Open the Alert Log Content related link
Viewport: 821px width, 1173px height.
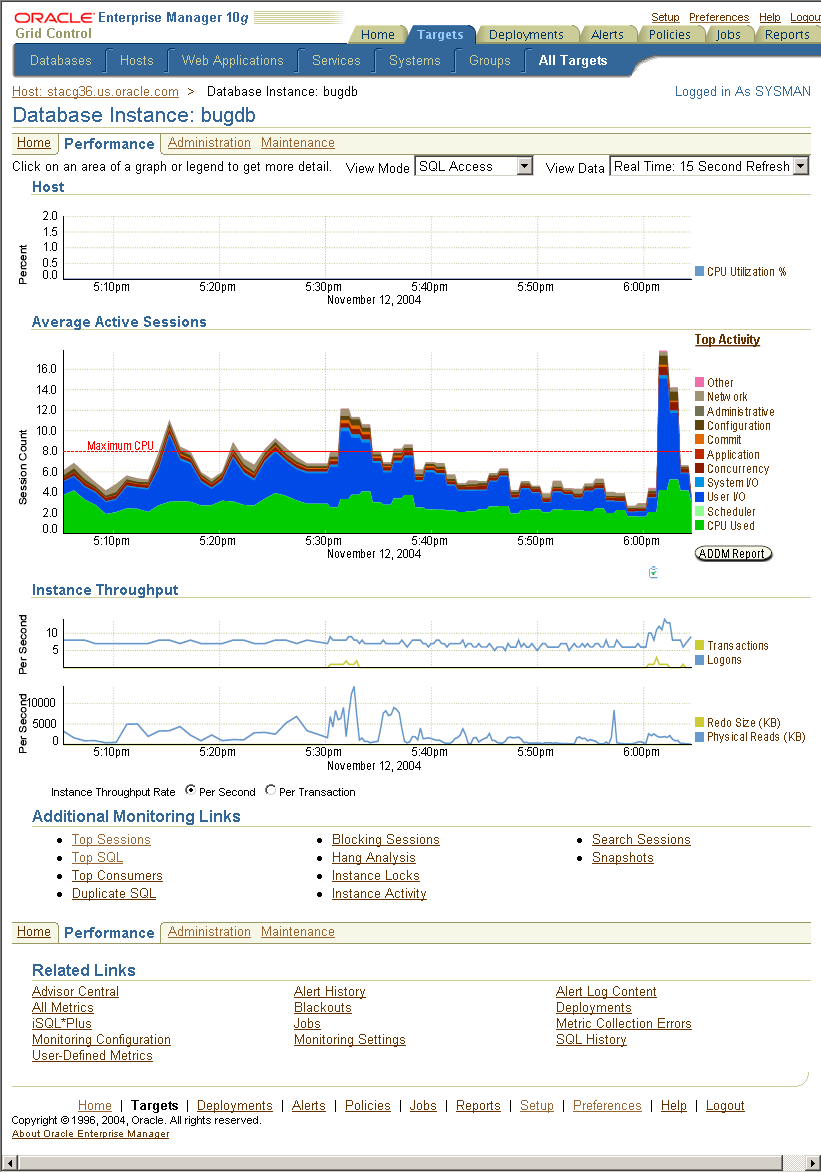click(606, 991)
